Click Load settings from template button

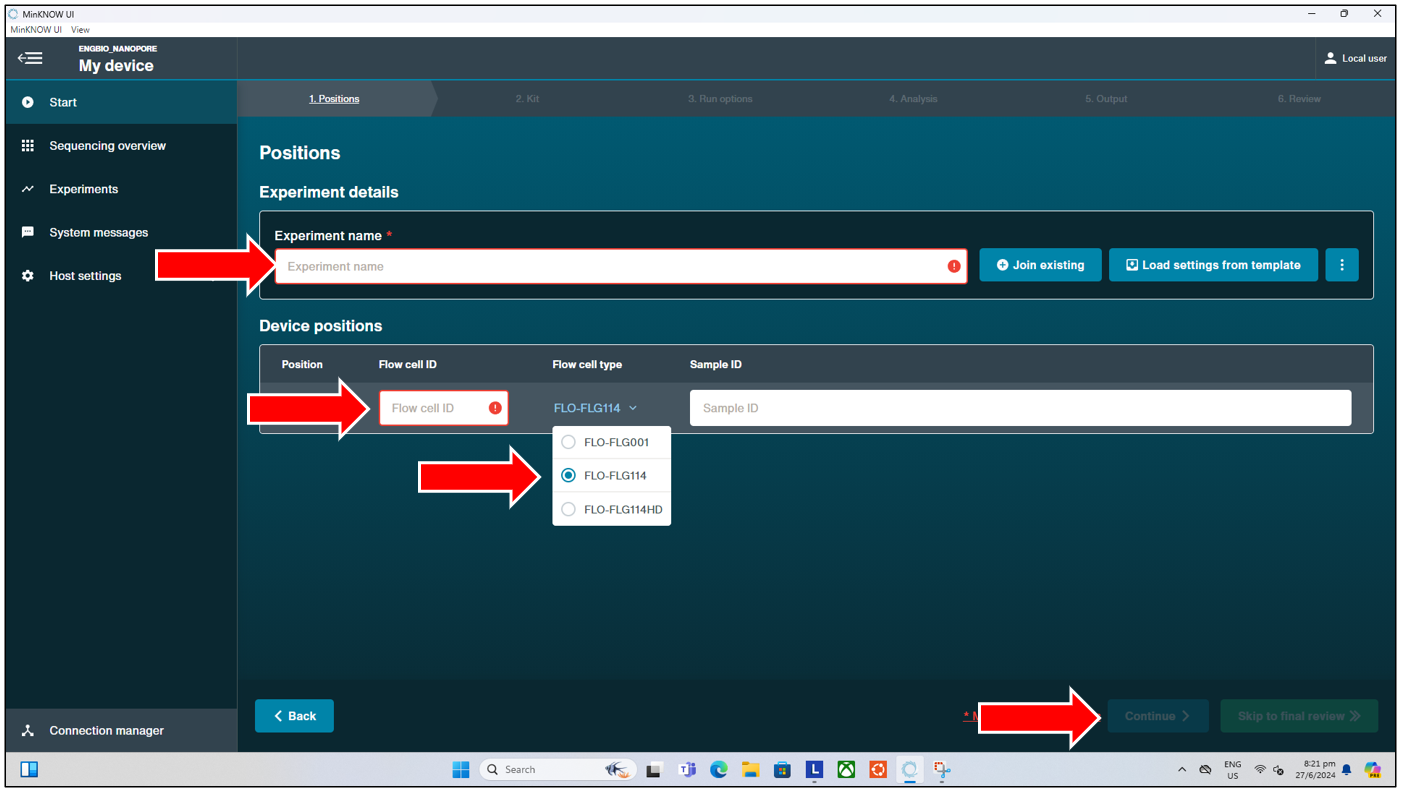point(1213,265)
